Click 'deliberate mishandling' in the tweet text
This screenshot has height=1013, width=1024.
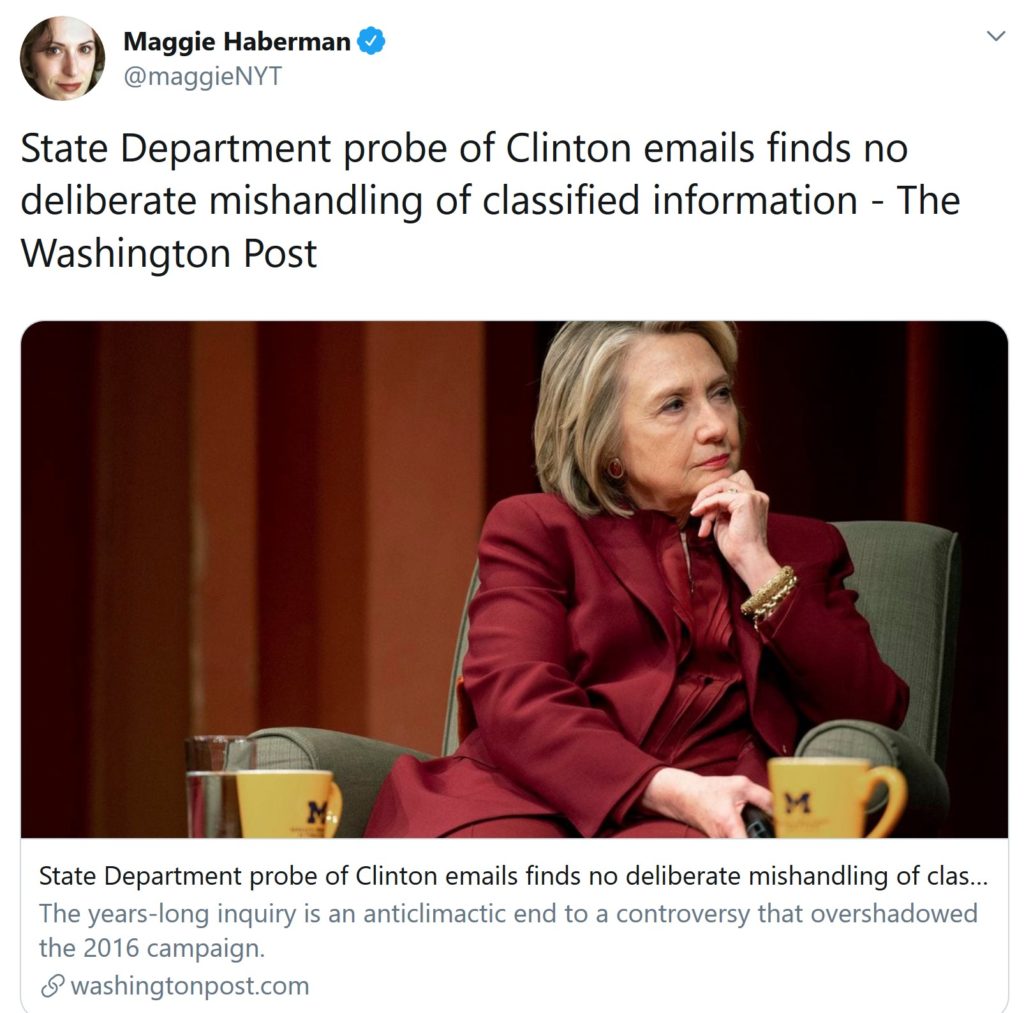click(x=221, y=201)
